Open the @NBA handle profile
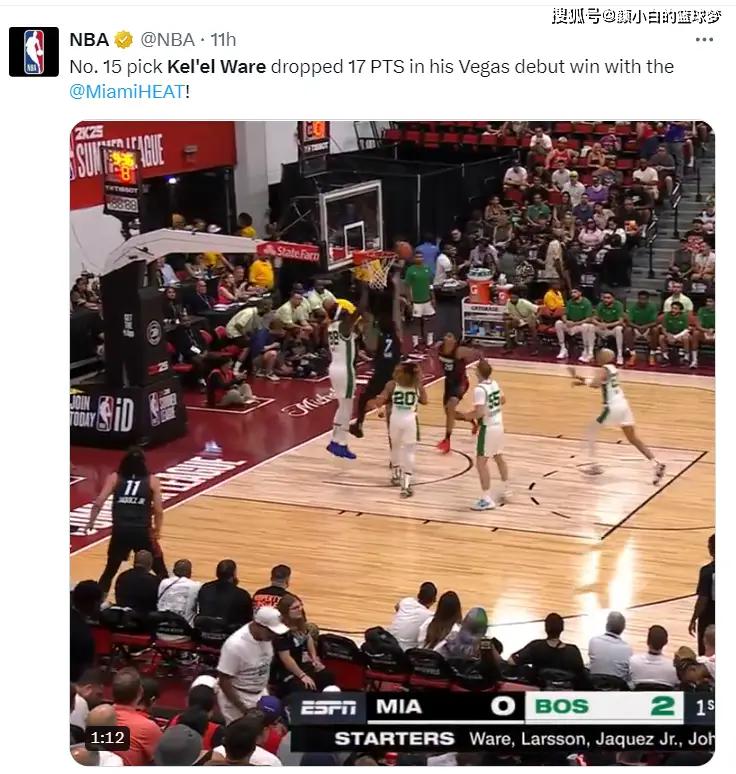 tap(167, 39)
